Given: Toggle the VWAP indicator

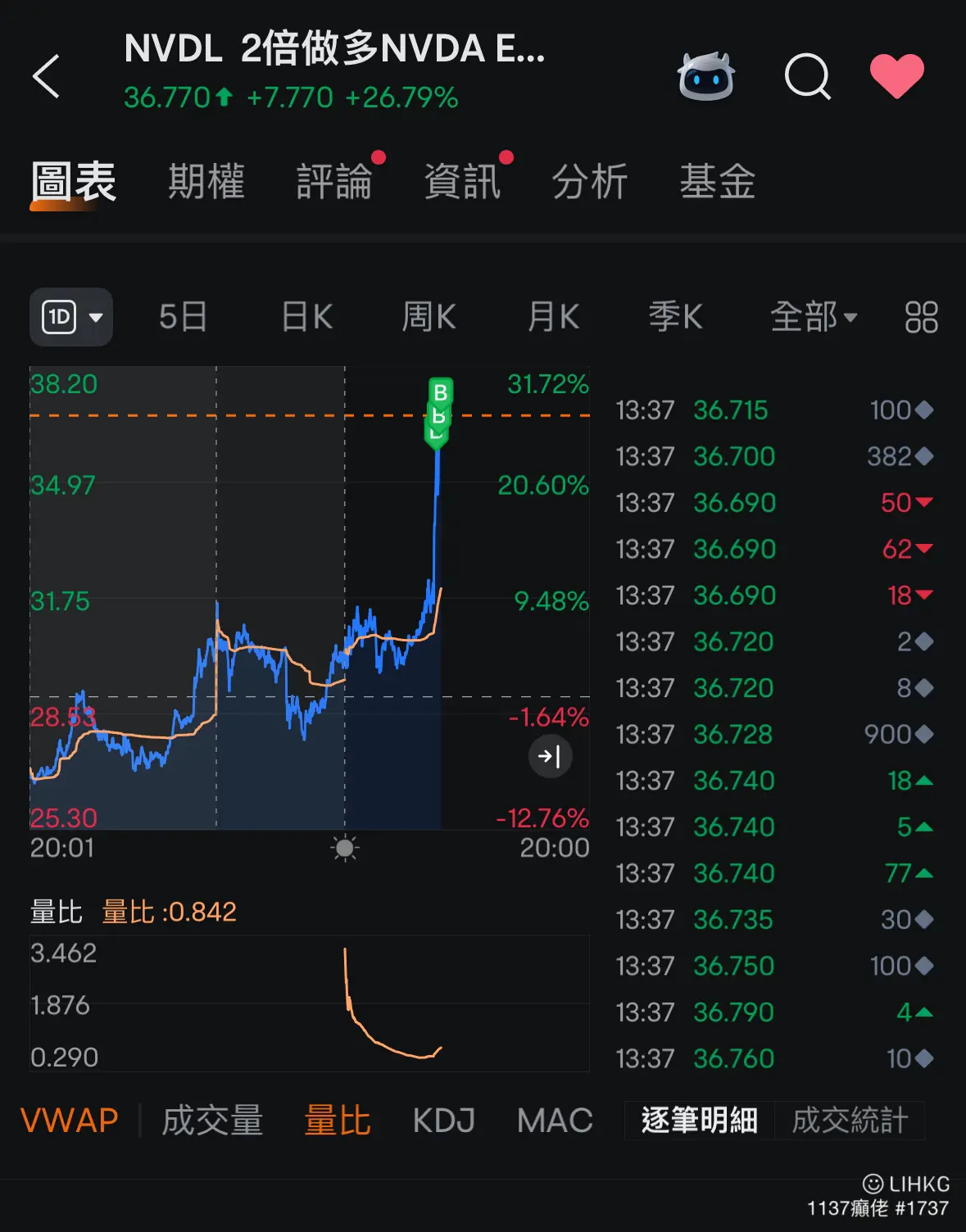Looking at the screenshot, I should pyautogui.click(x=70, y=1121).
